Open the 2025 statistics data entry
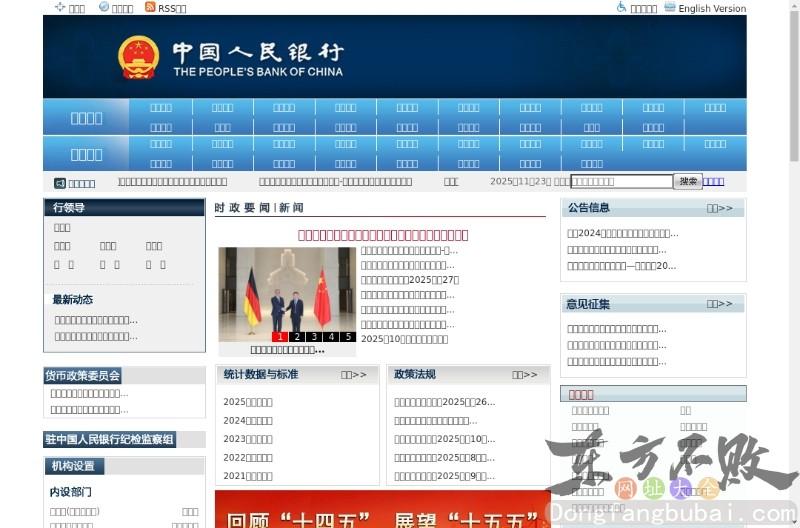 248,402
